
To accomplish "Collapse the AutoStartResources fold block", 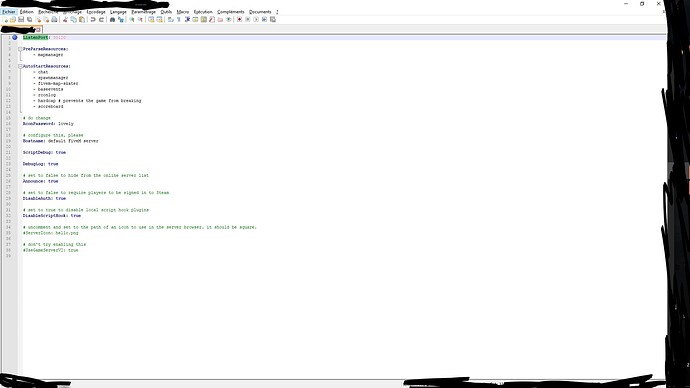I will tap(20, 66).
